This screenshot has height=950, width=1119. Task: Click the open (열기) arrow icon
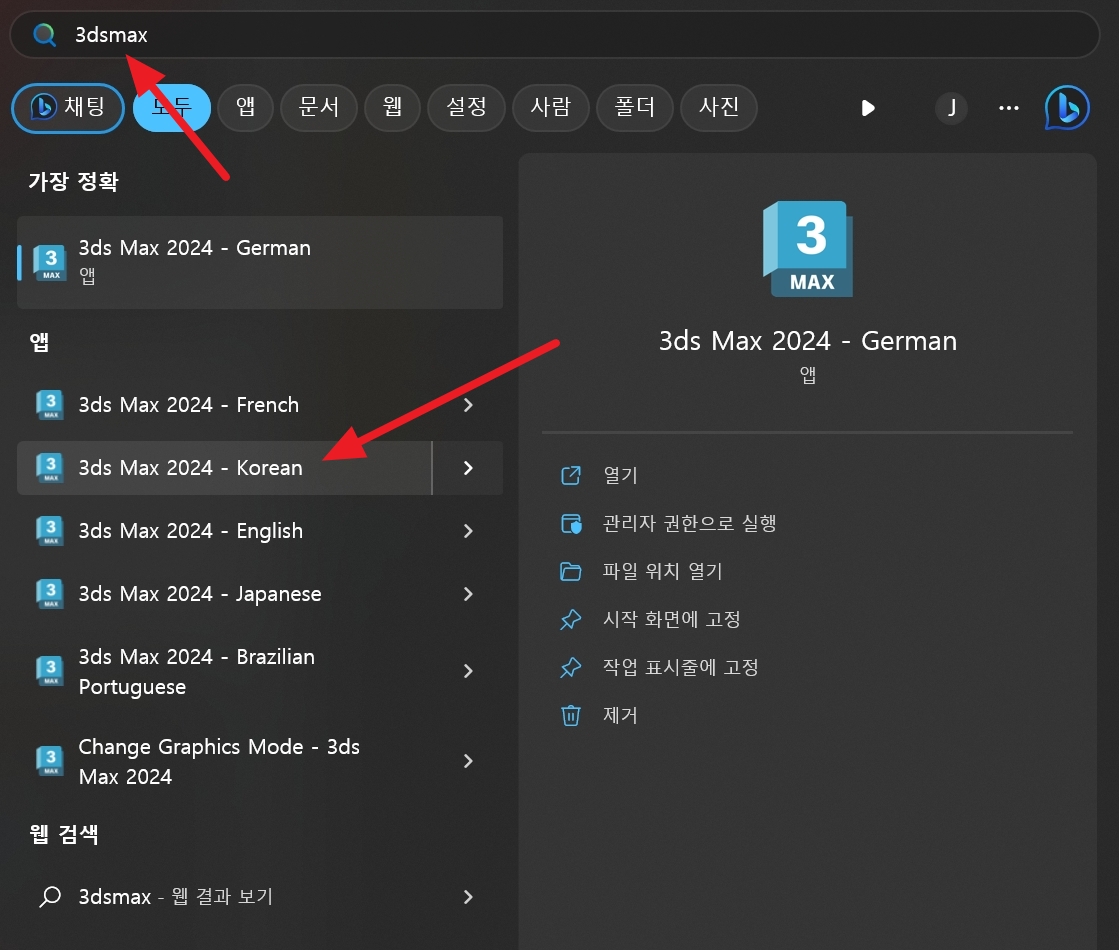tap(571, 475)
